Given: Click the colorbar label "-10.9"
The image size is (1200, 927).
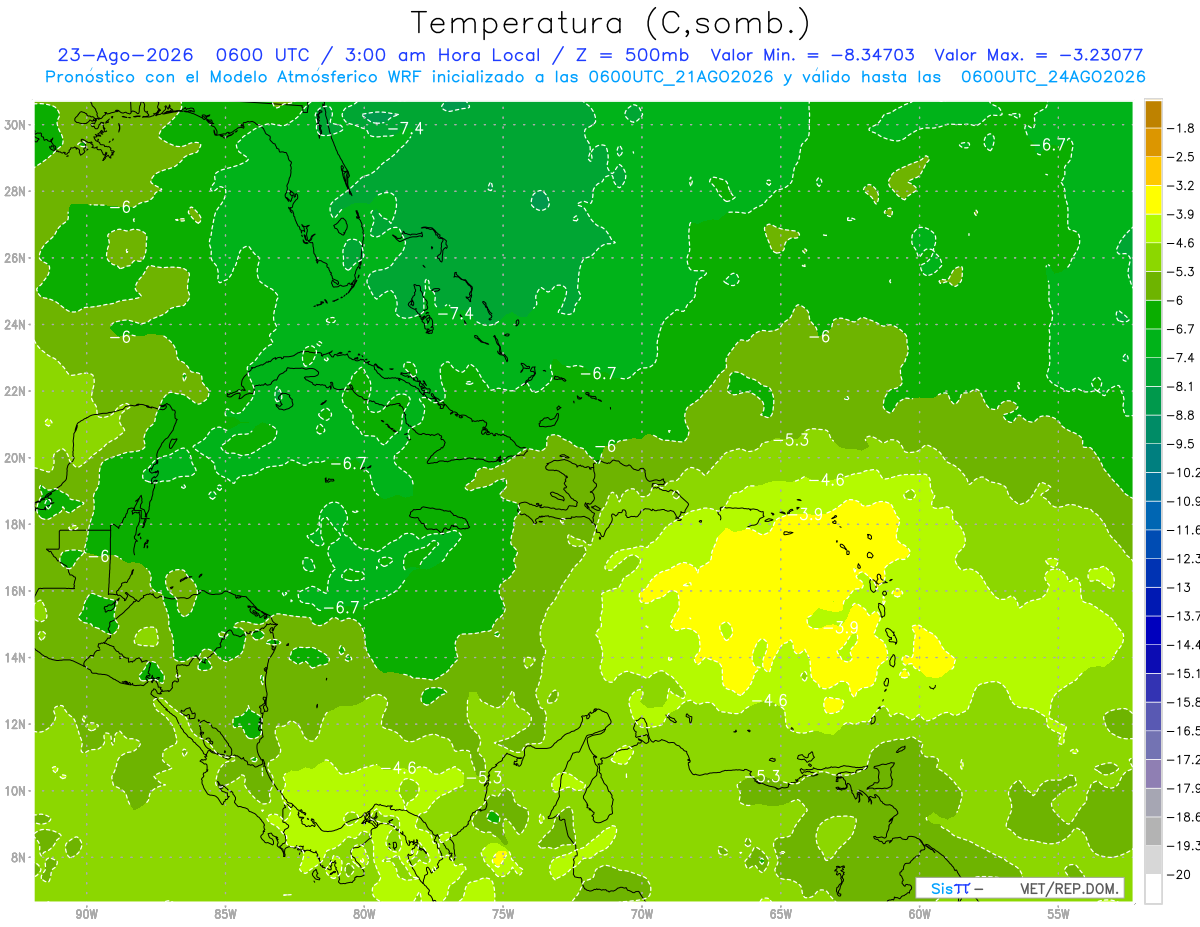Looking at the screenshot, I should click(1185, 501).
